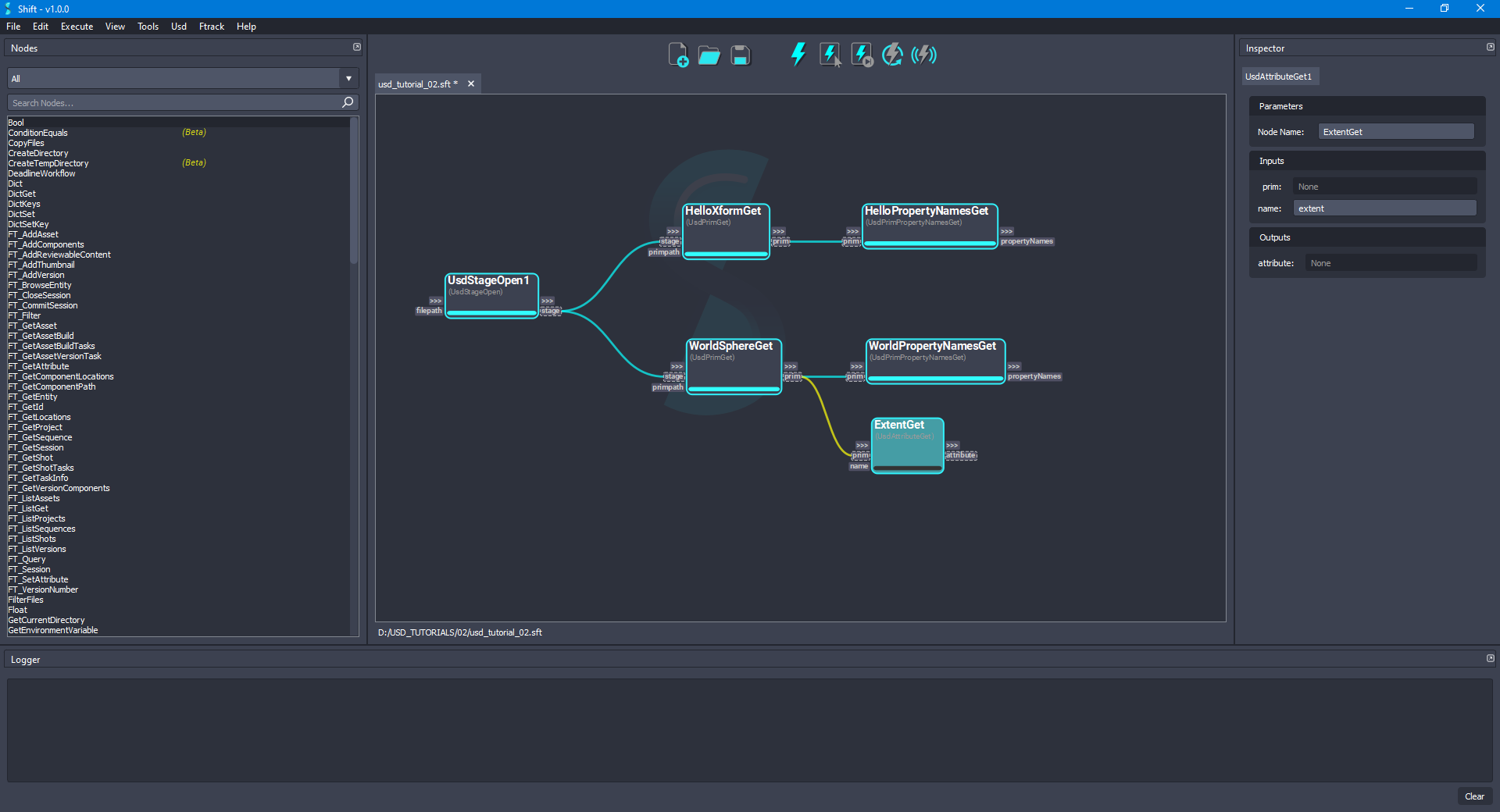This screenshot has height=812, width=1500.
Task: Create a new graph file
Action: point(678,55)
